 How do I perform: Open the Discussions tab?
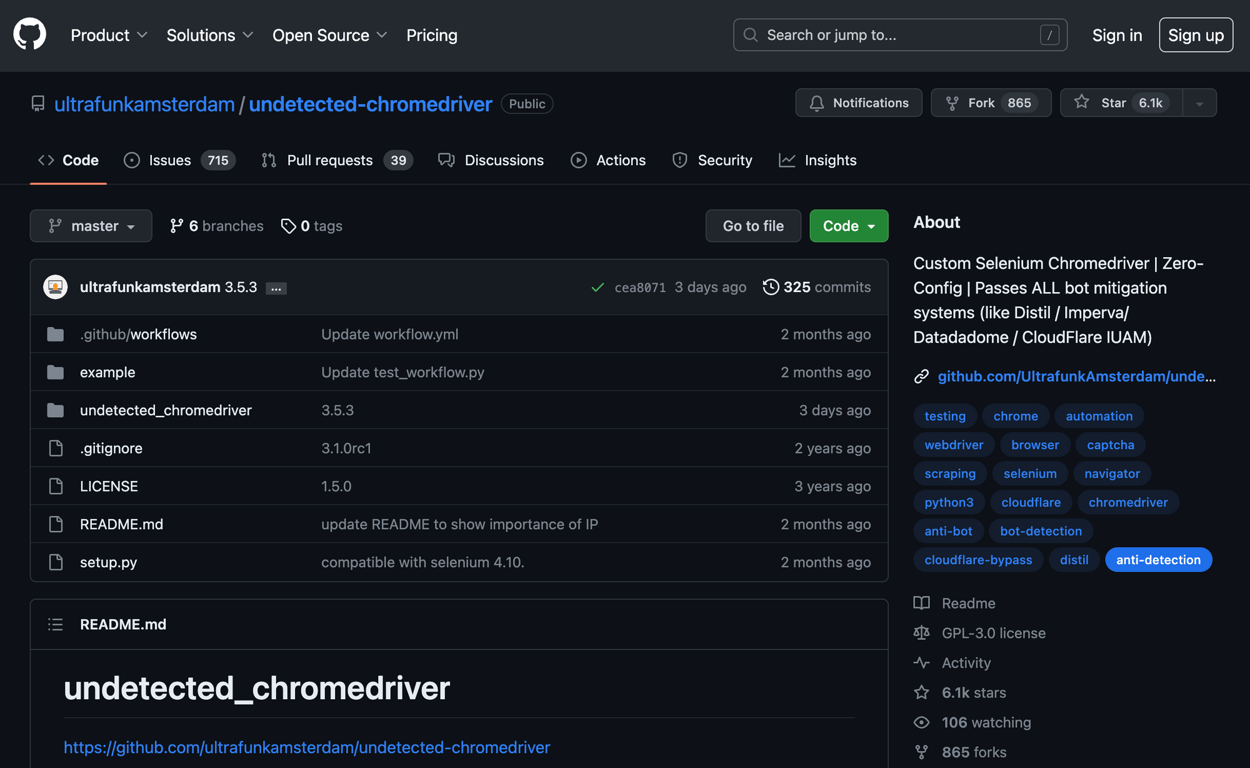(491, 160)
